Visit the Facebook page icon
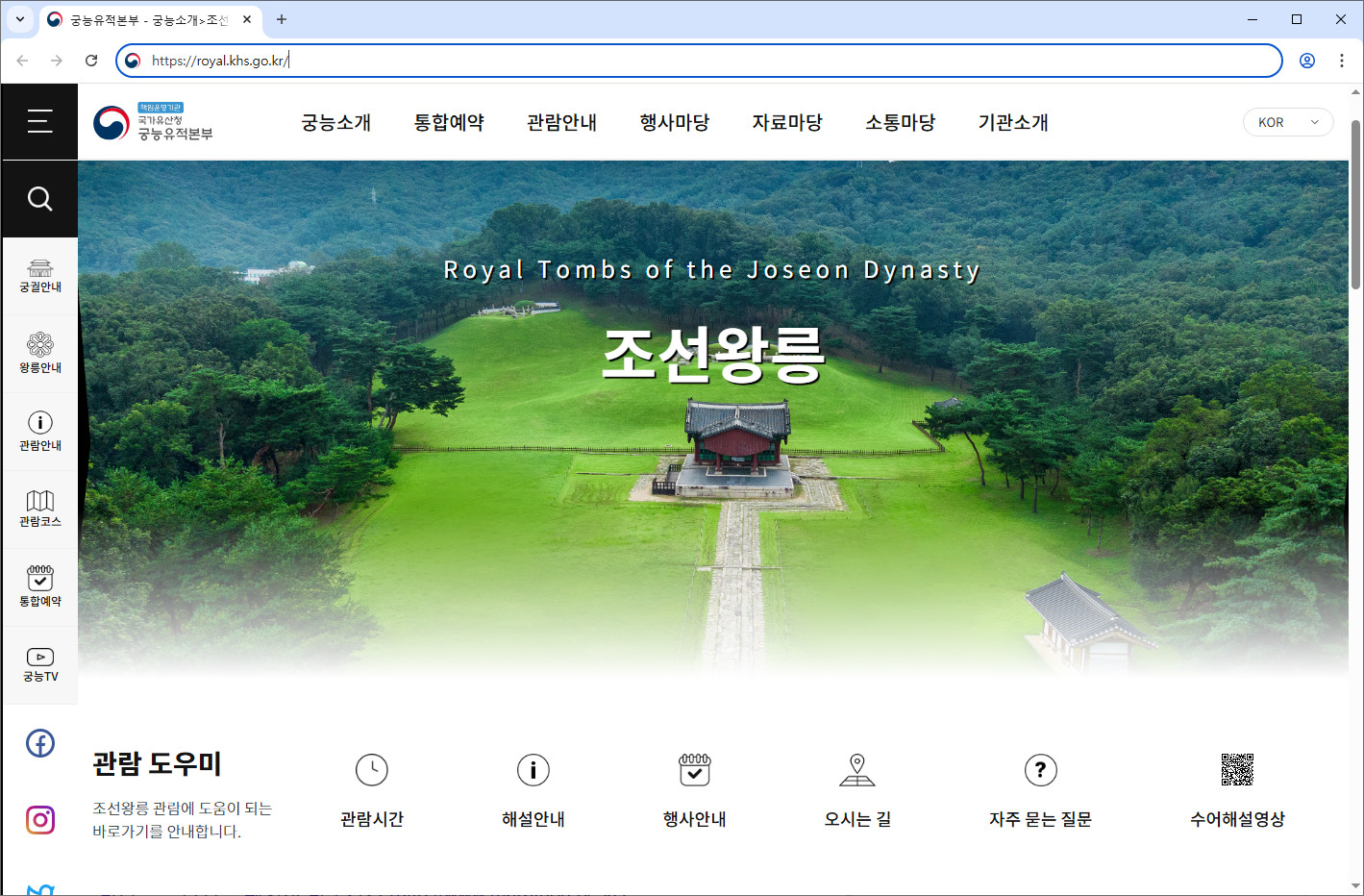Screen dimensions: 1364x896 (x=40, y=743)
